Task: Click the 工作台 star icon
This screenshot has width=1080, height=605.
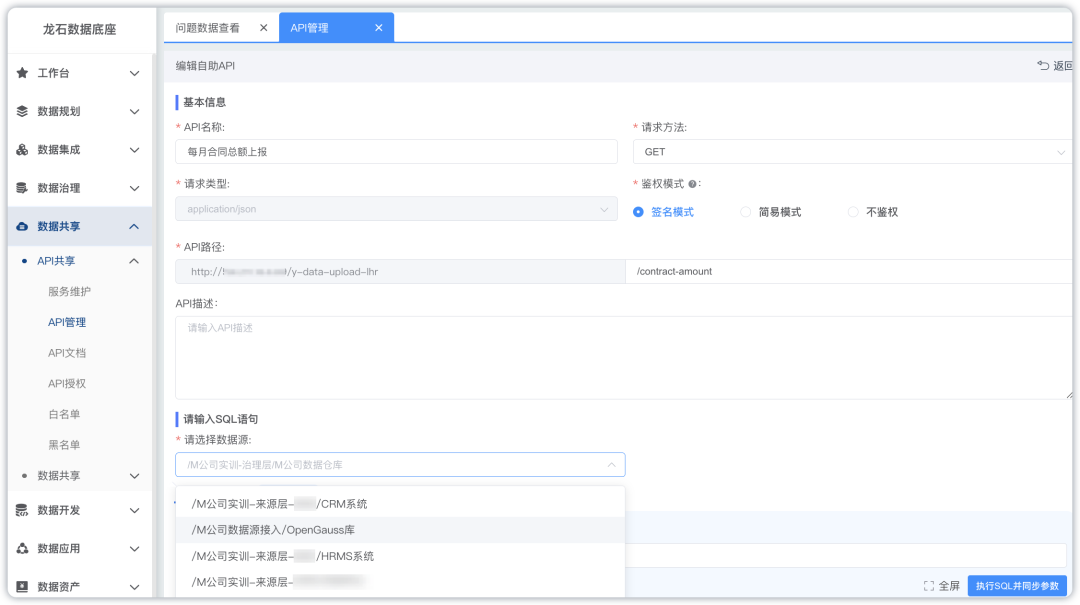Action: tap(22, 73)
